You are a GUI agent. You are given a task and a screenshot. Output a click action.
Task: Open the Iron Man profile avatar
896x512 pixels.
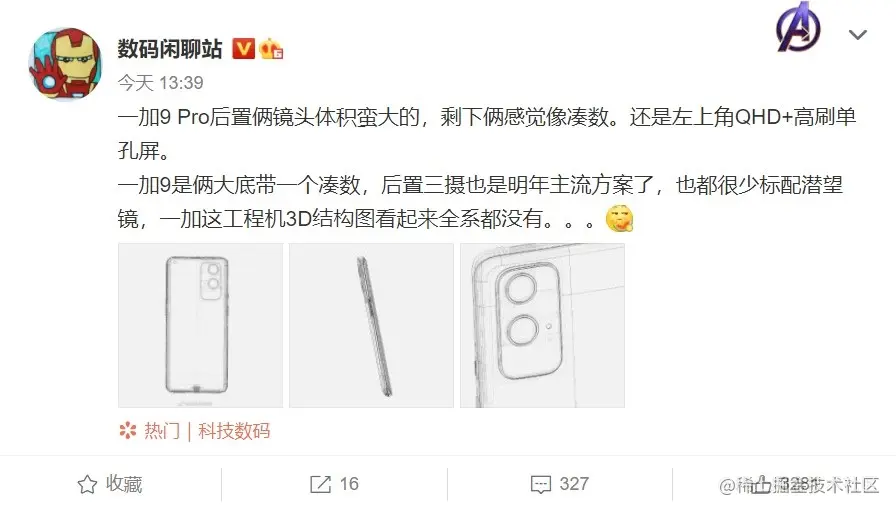pyautogui.click(x=65, y=64)
